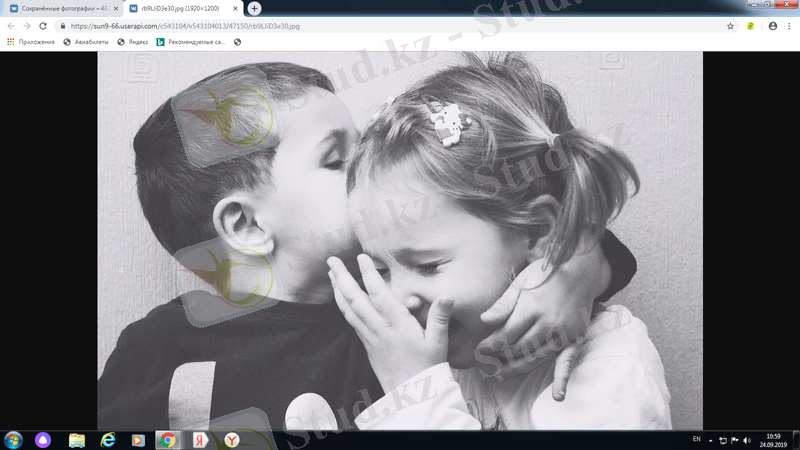This screenshot has height=450, width=800.
Task: Switch to the Сохранённые фотографии tab
Action: tap(64, 9)
